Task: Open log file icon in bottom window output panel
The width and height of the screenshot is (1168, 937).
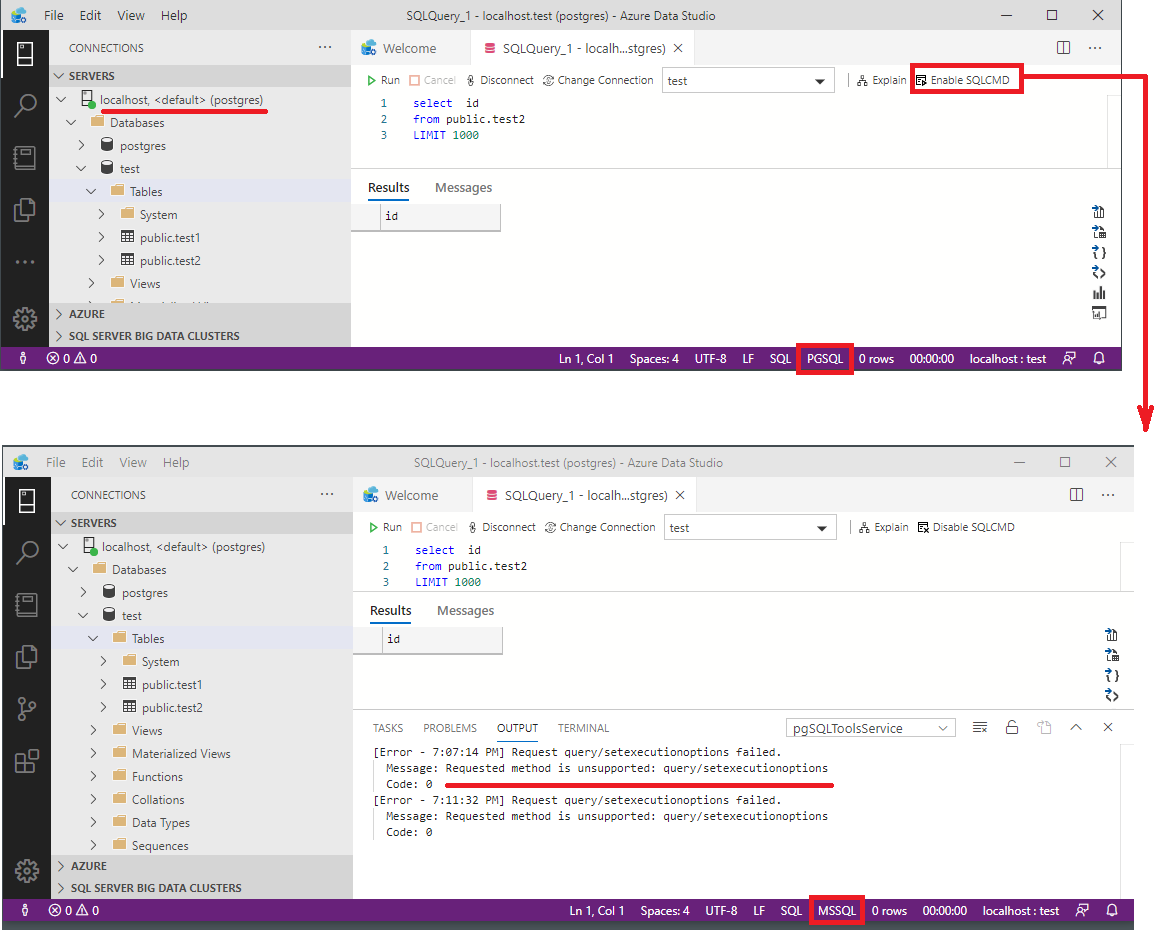Action: (1044, 728)
